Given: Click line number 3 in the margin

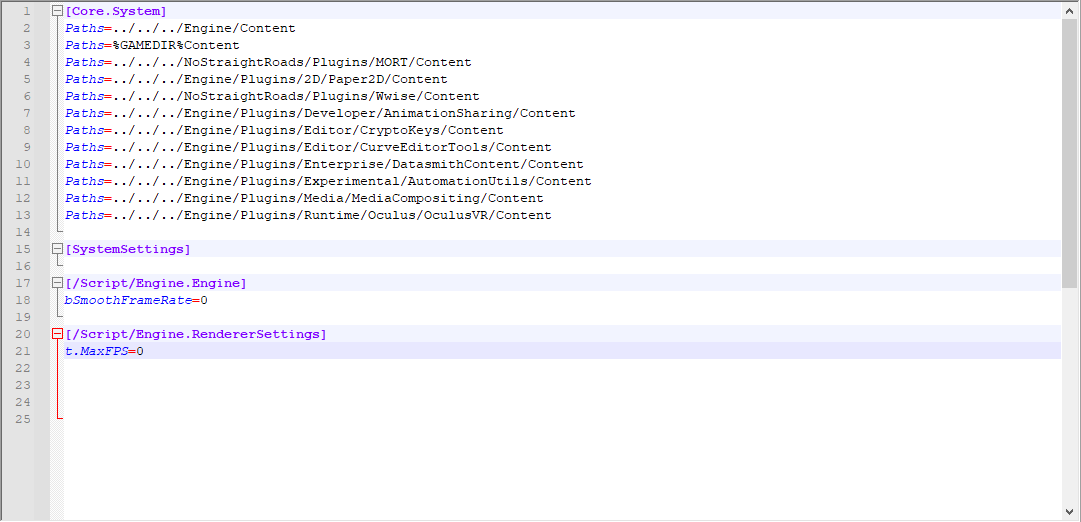Looking at the screenshot, I should (27, 45).
